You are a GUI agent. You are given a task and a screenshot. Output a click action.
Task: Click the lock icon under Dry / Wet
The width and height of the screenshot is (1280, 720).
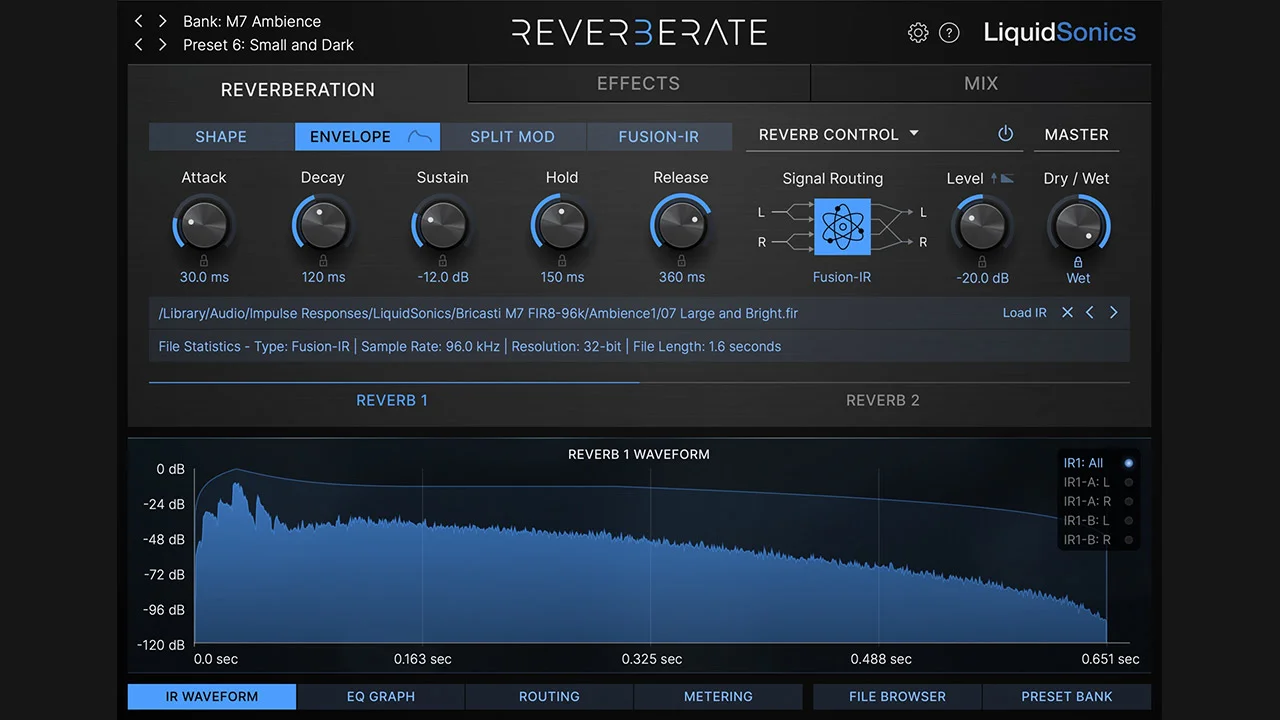(1078, 262)
